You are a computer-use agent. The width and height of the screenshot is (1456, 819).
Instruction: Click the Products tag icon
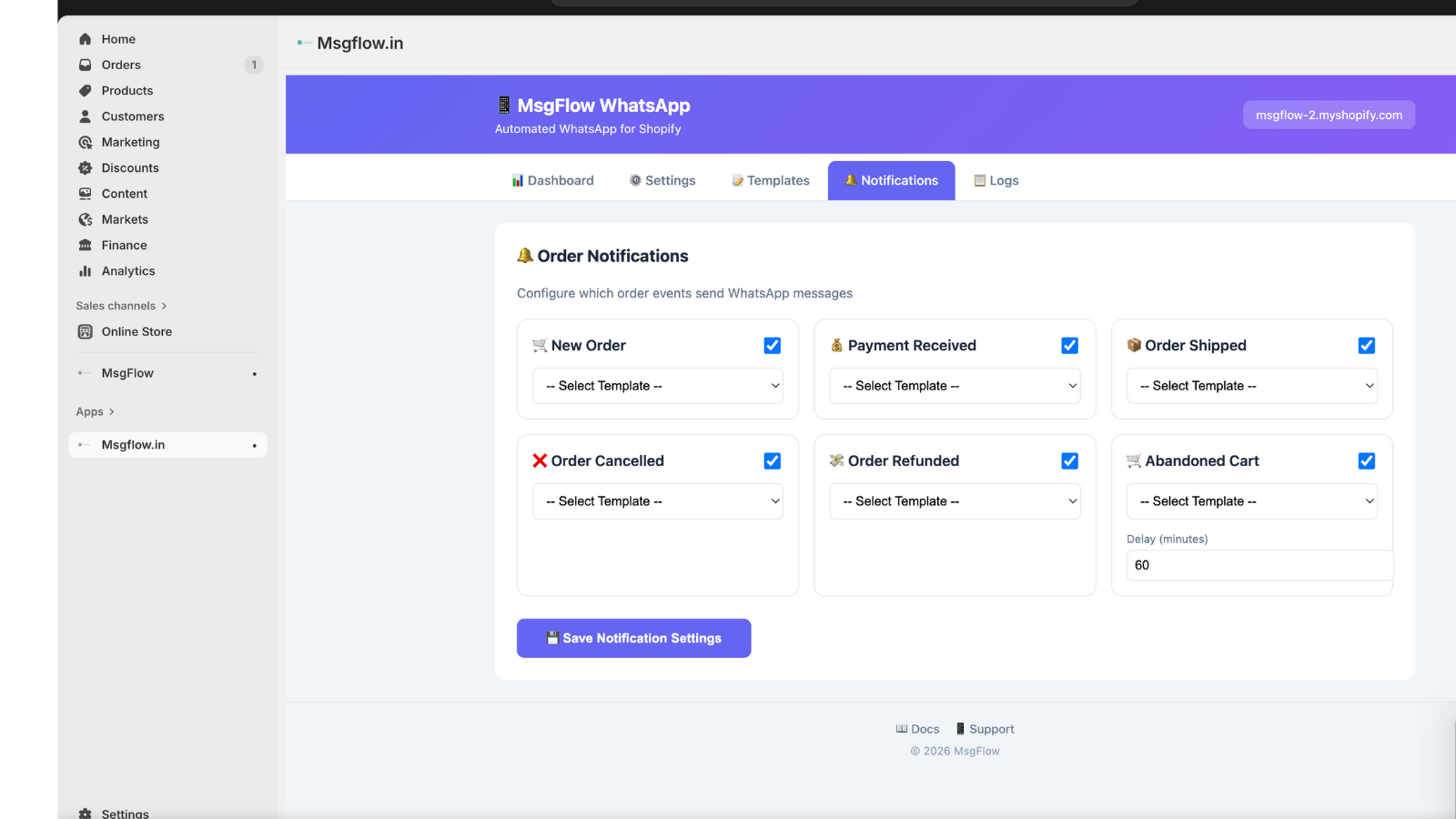[85, 91]
